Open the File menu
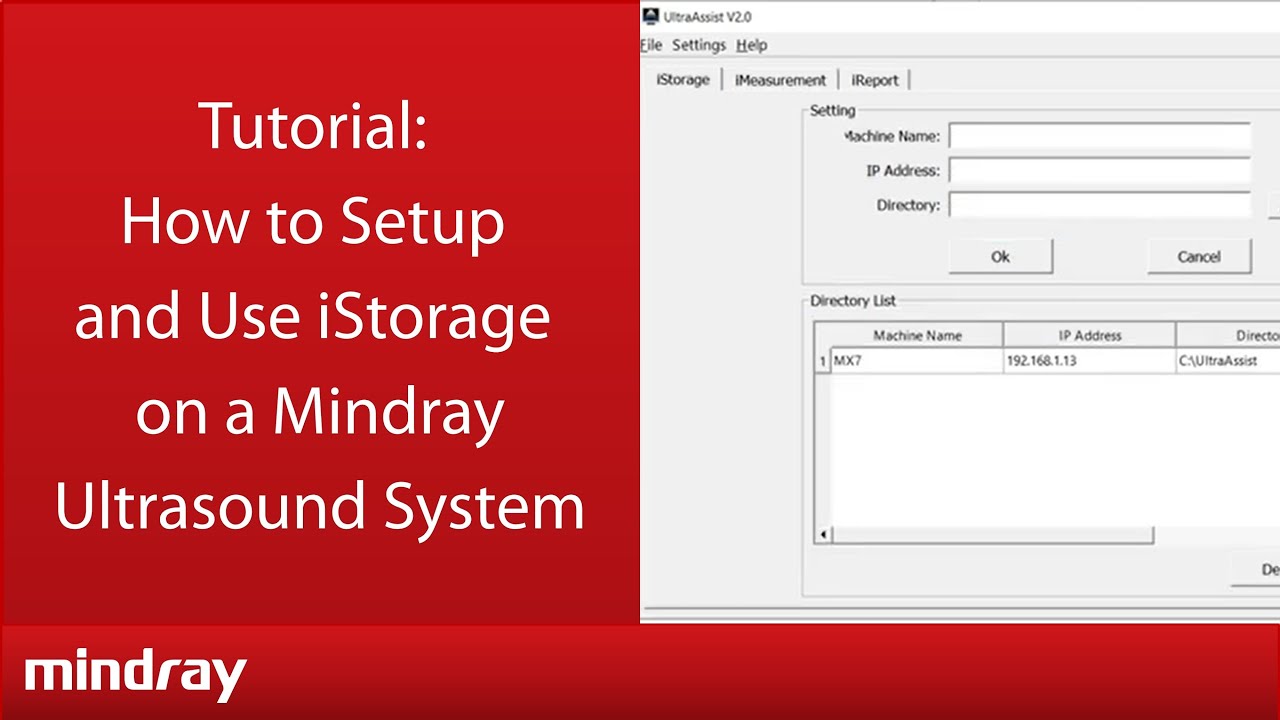1280x720 pixels. click(x=651, y=45)
